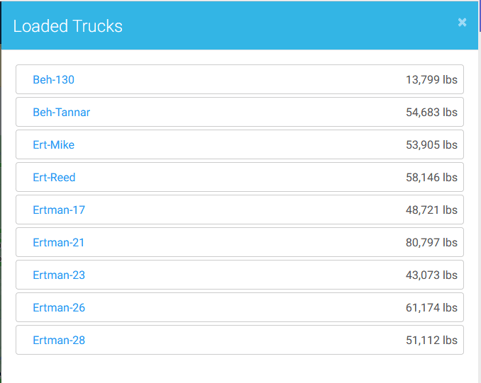Click the 43,073 lbs weight value

click(x=431, y=275)
